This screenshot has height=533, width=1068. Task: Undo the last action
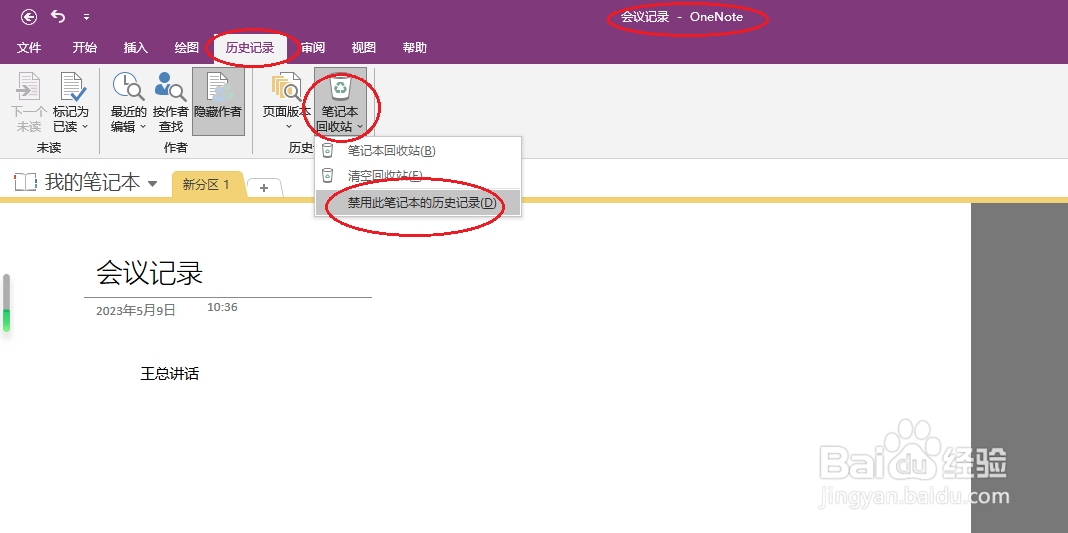coord(59,16)
